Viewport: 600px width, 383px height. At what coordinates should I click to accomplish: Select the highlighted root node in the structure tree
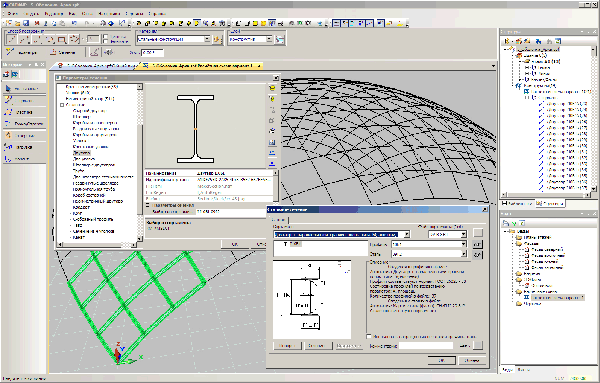pos(538,49)
